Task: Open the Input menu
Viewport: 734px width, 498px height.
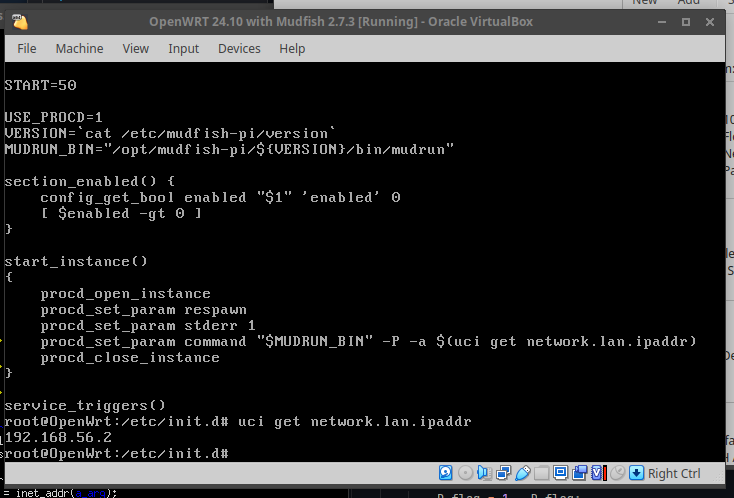Action: 184,49
